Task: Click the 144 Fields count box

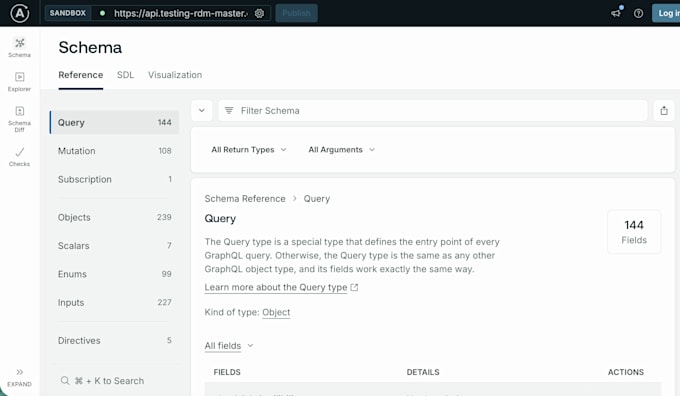Action: (634, 232)
